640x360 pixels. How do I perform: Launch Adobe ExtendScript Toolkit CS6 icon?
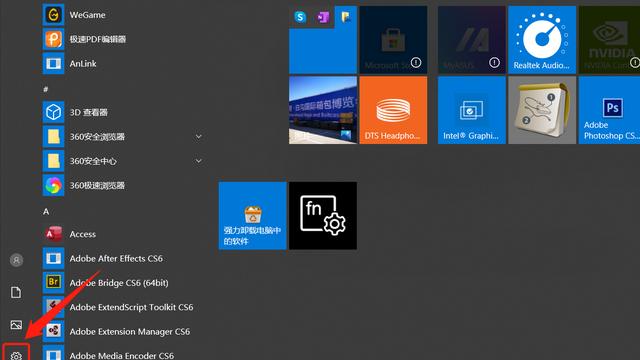[53, 307]
